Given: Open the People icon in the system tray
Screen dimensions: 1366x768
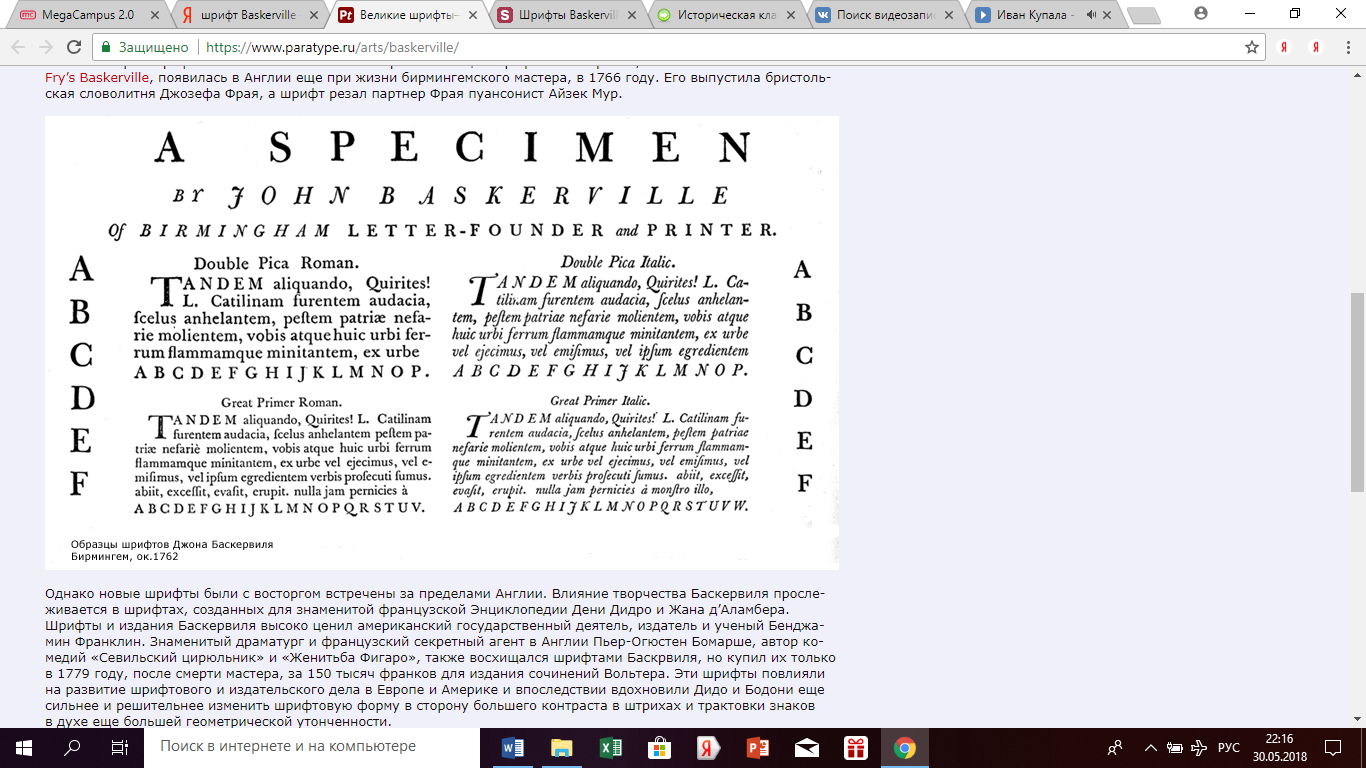Looking at the screenshot, I should coord(1115,747).
